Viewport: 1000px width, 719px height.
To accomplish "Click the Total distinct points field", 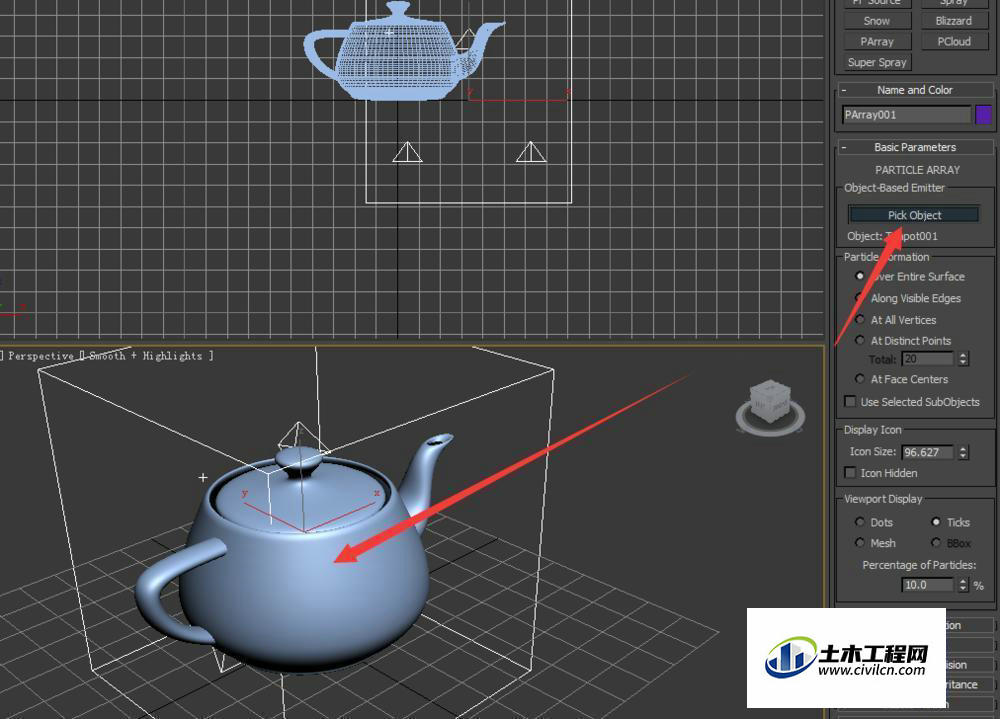I will 928,359.
